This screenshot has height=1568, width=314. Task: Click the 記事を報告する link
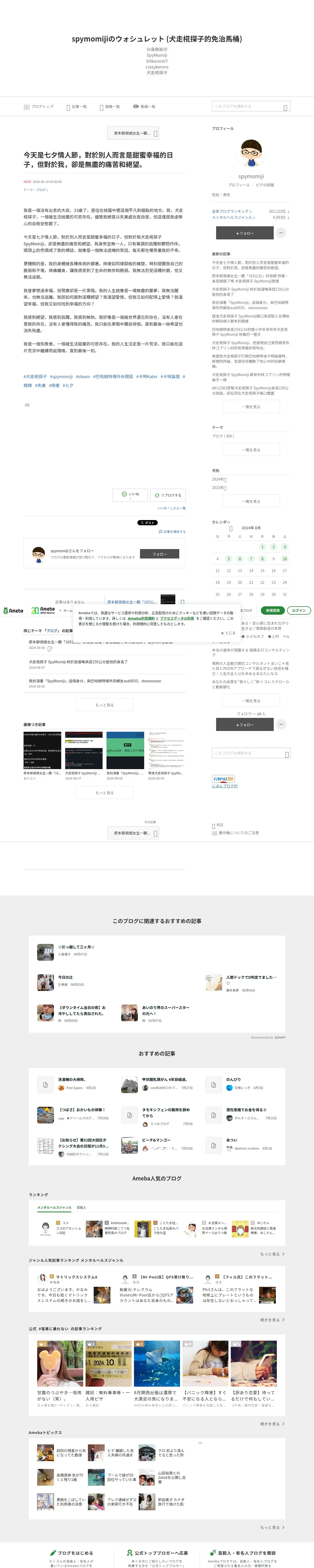[172, 531]
